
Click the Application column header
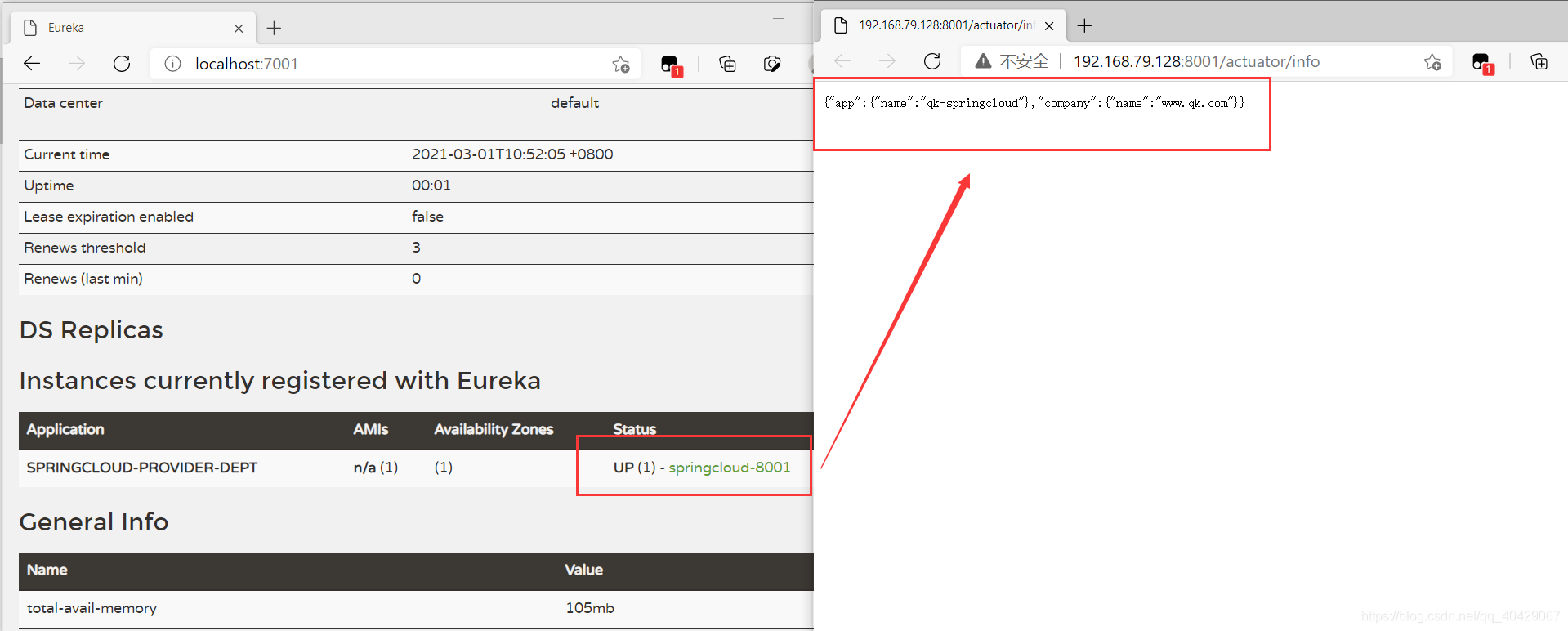[x=65, y=429]
